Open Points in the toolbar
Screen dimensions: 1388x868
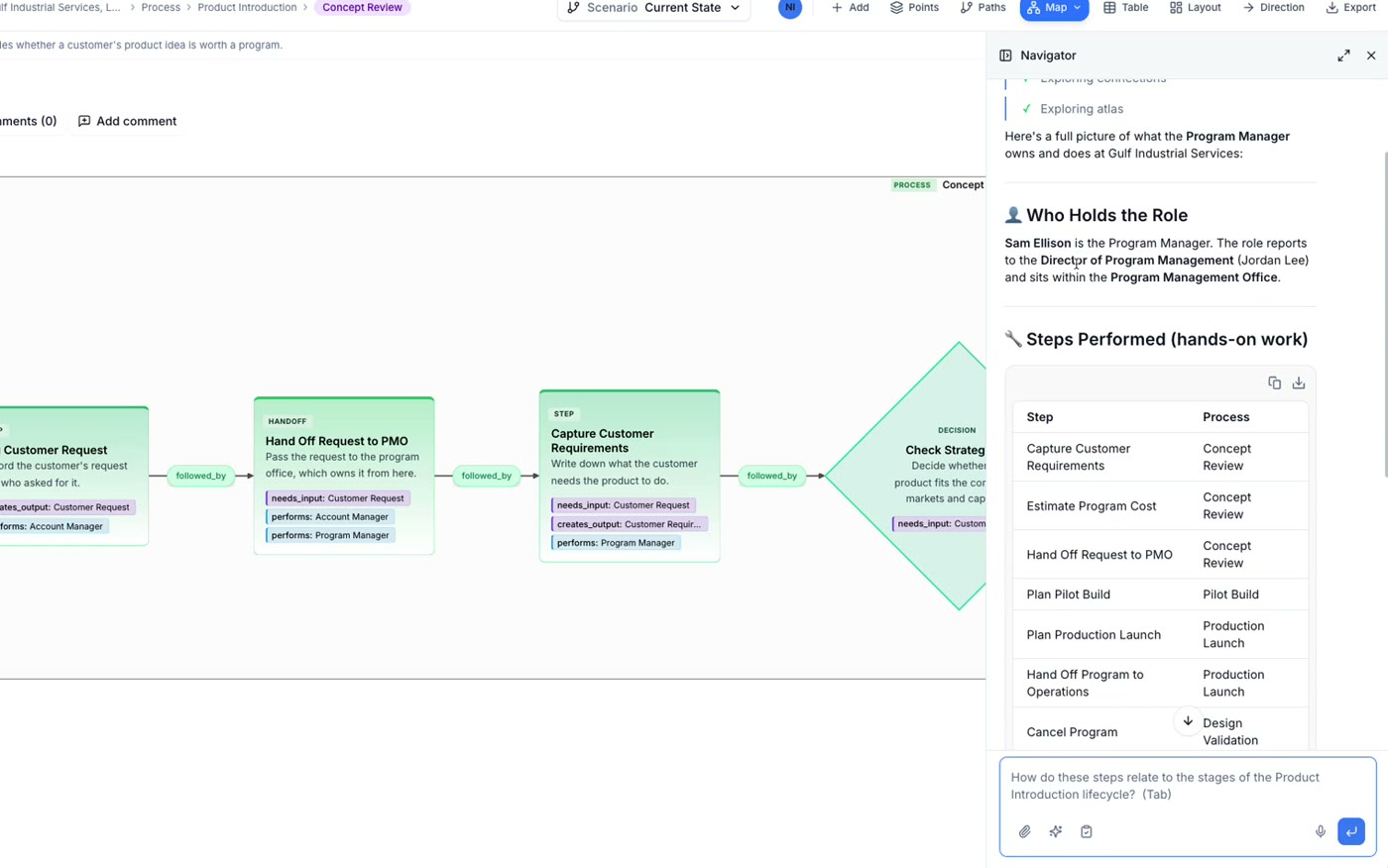click(914, 8)
